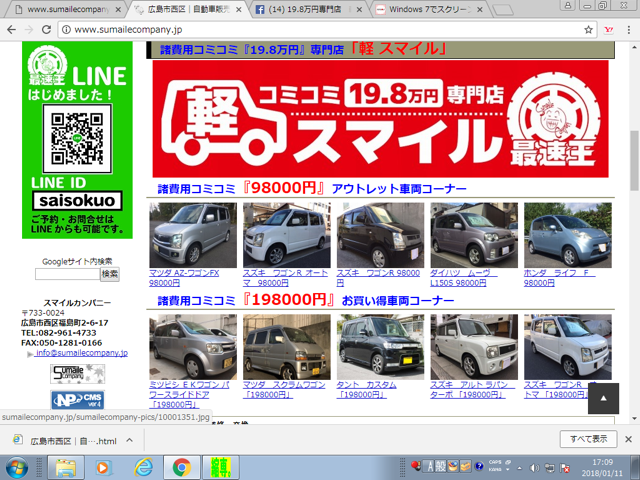
Task: Open Internet Explorer from the taskbar
Action: [144, 467]
